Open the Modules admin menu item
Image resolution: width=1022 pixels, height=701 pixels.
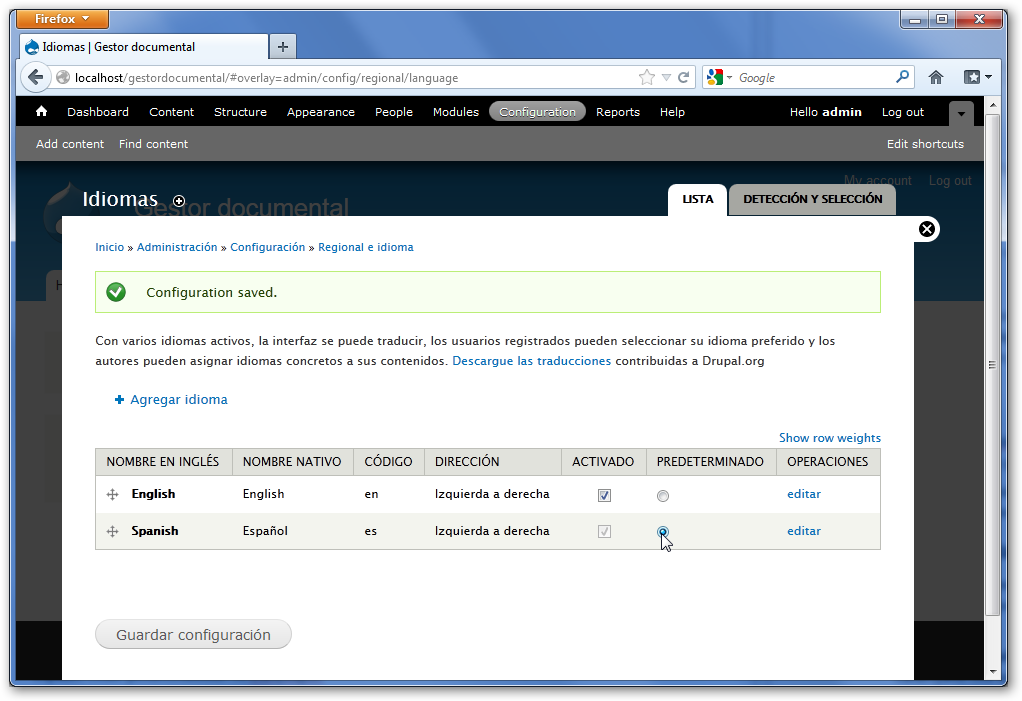(455, 112)
